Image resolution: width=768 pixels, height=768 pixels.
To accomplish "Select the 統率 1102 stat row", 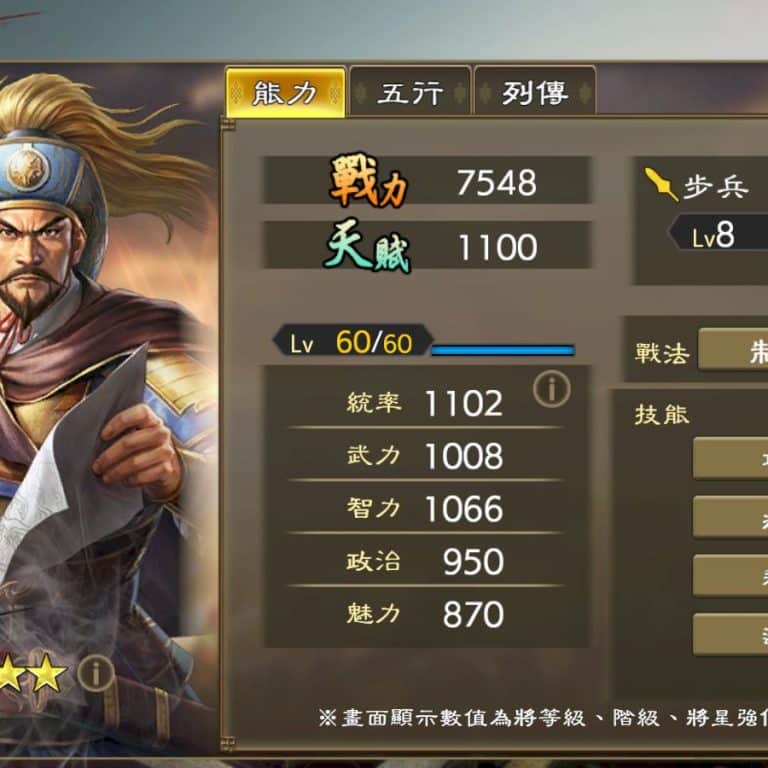I will coord(424,403).
